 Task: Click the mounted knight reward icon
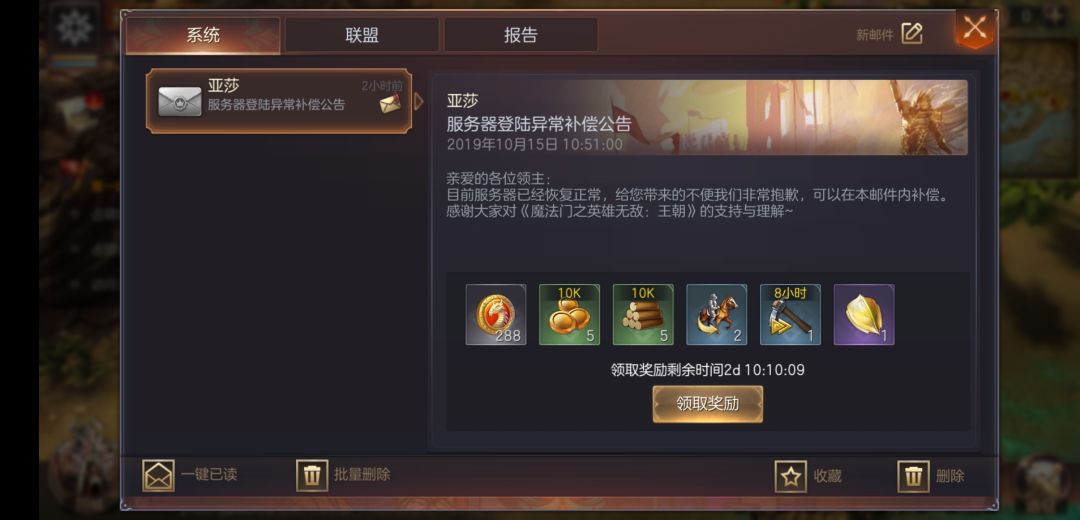[x=716, y=315]
